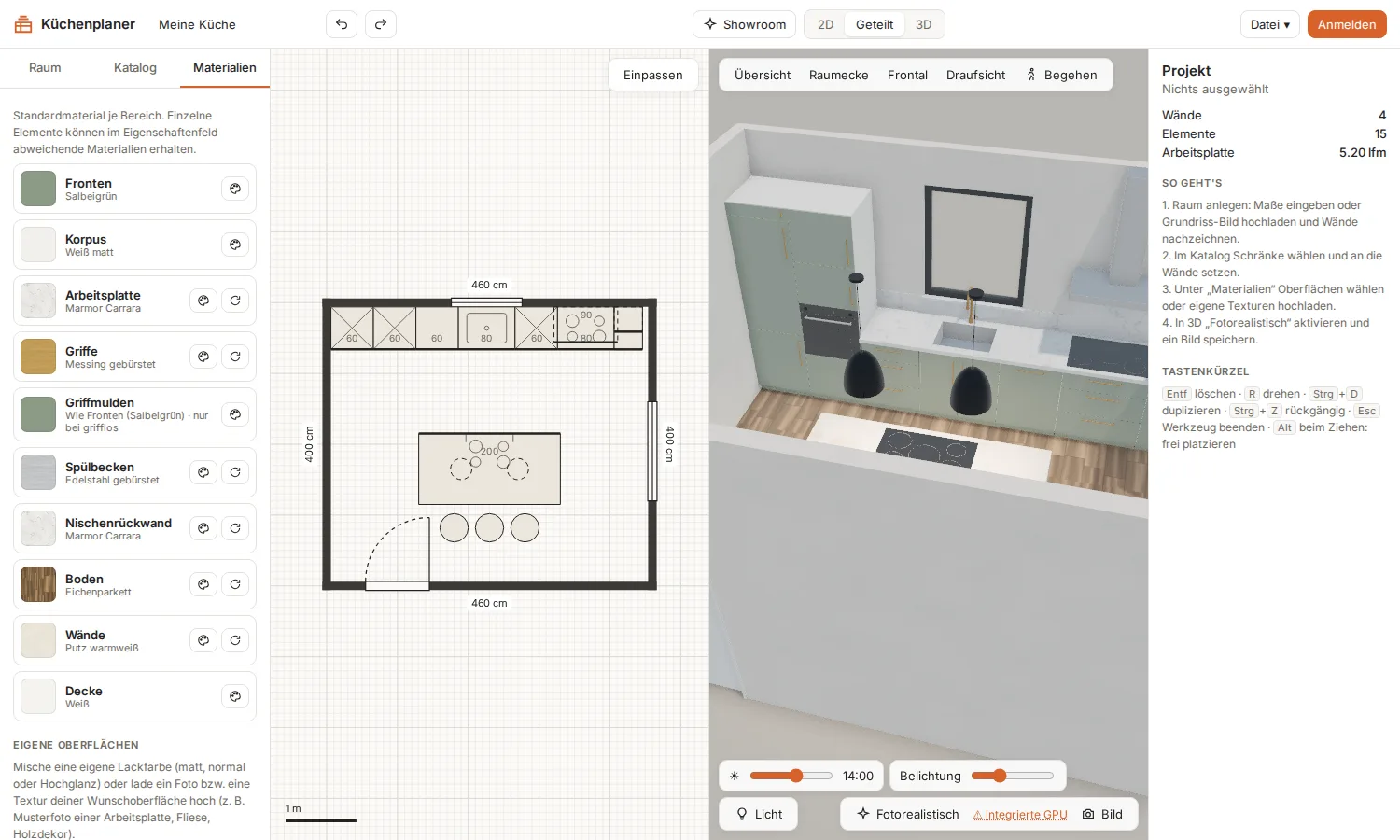Enable Begehen walk-through mode
1400x840 pixels.
1062,75
